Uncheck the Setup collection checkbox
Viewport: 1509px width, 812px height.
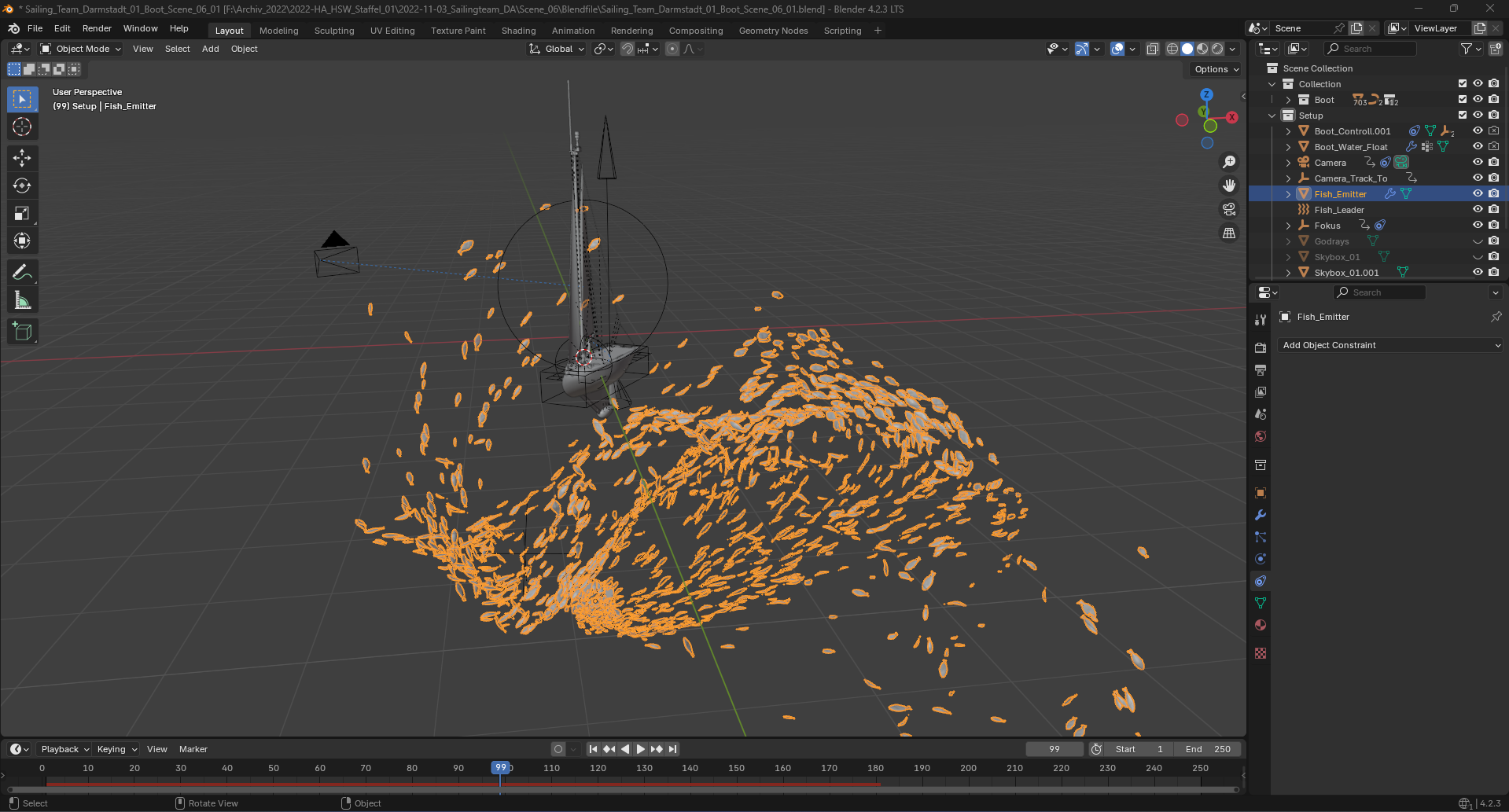pos(1463,115)
